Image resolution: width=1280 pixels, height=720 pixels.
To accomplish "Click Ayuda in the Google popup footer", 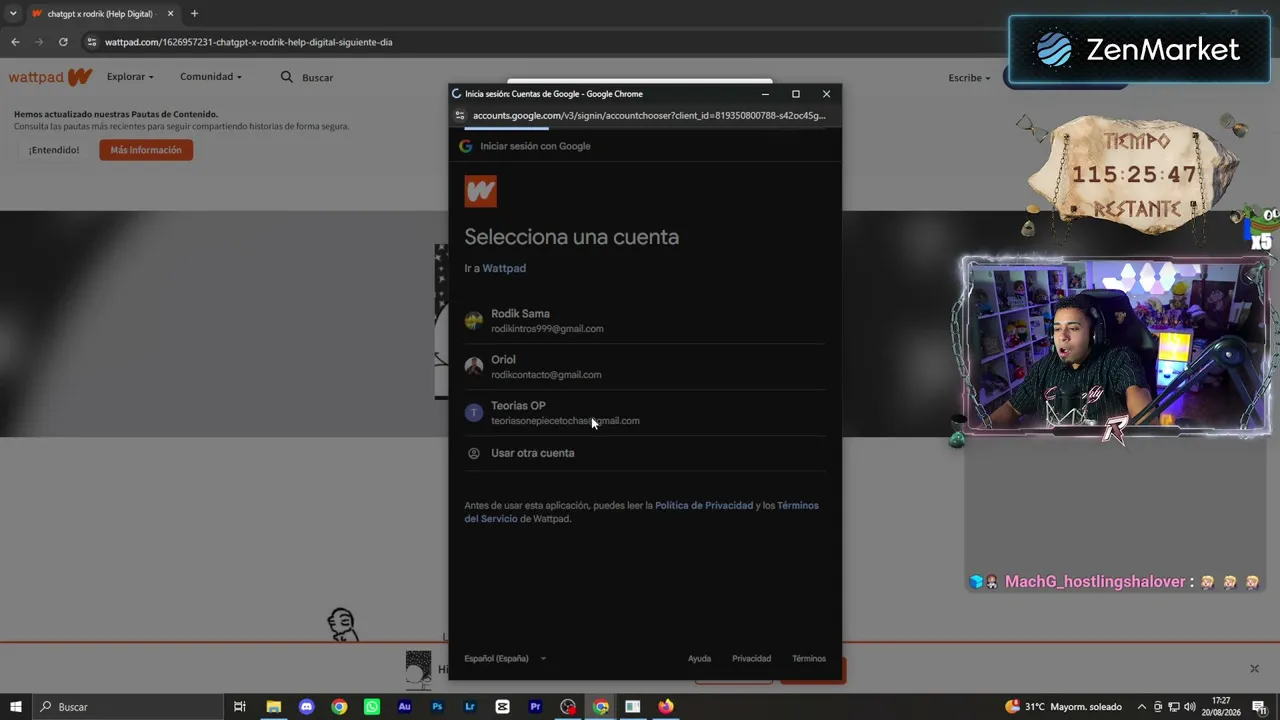I will coord(699,659).
